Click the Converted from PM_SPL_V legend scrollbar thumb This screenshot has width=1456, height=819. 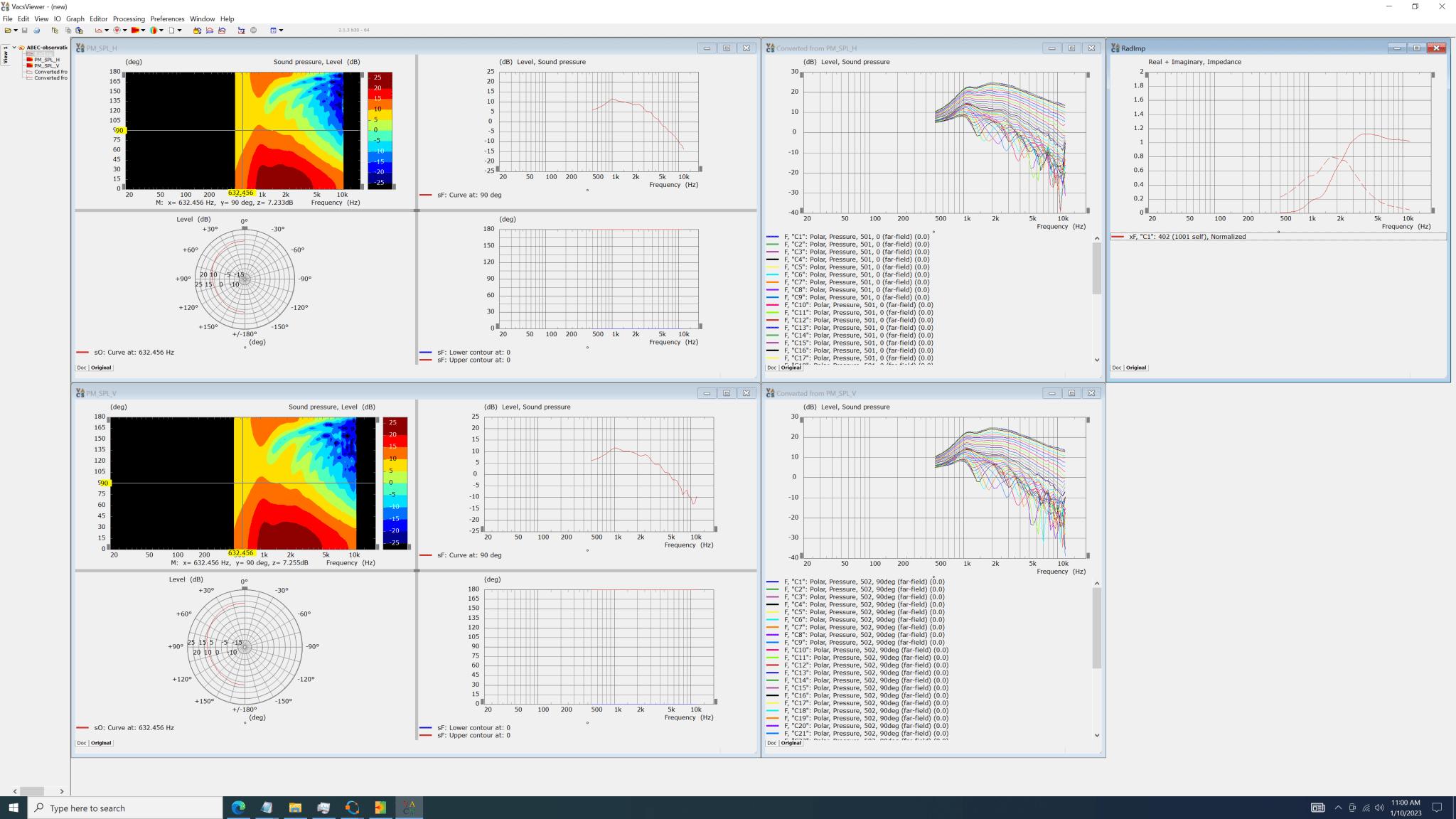click(x=1097, y=628)
